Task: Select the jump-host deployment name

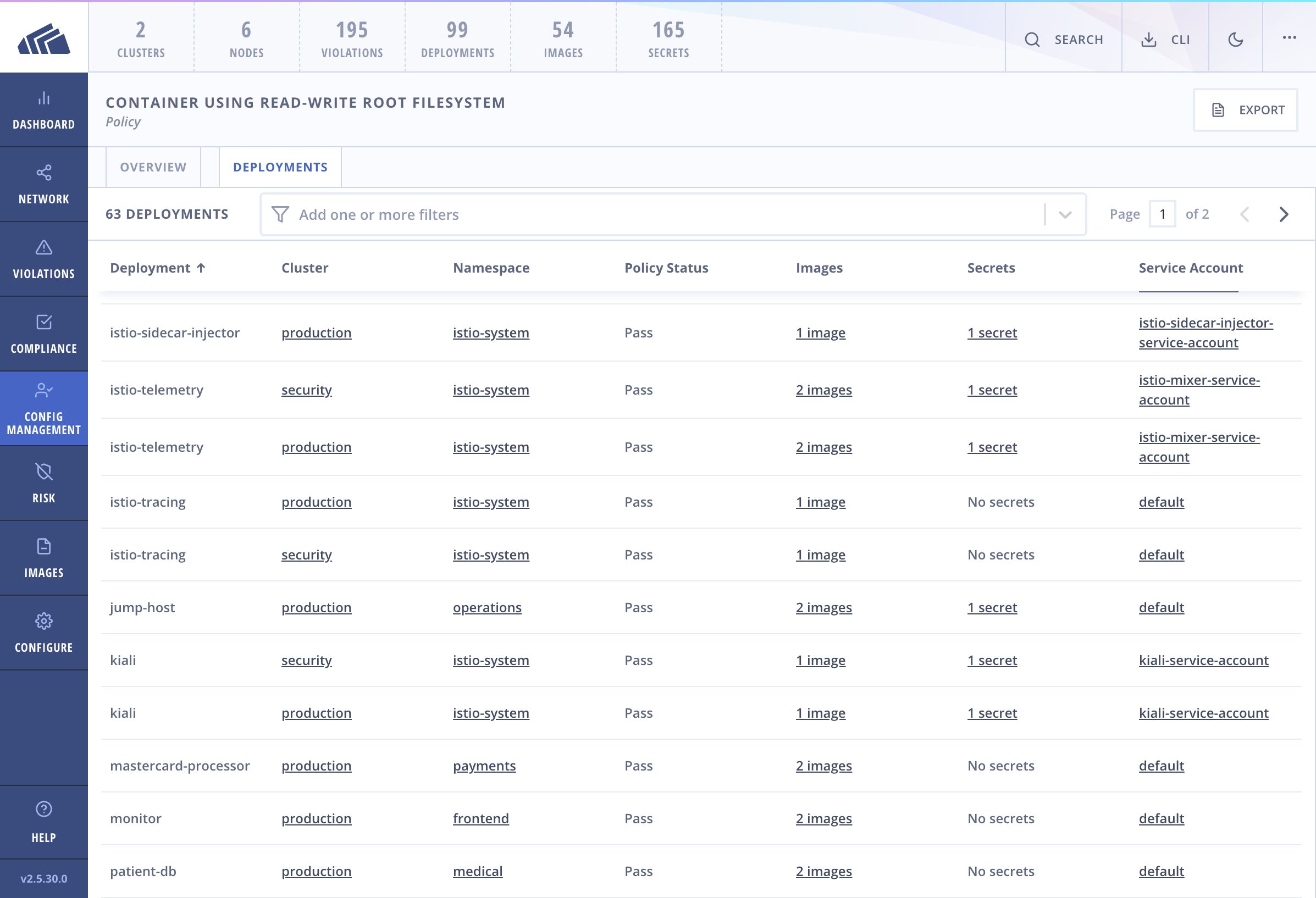Action: pyautogui.click(x=142, y=607)
